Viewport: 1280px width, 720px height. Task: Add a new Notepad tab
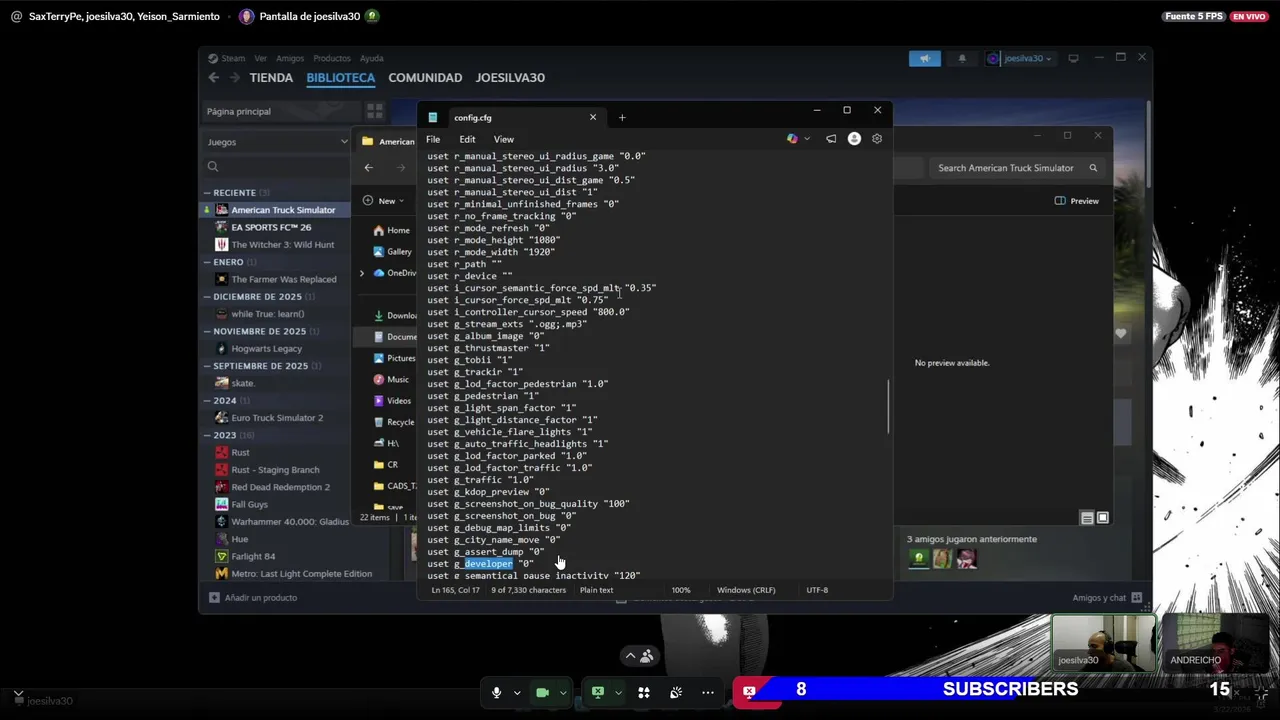pos(622,117)
